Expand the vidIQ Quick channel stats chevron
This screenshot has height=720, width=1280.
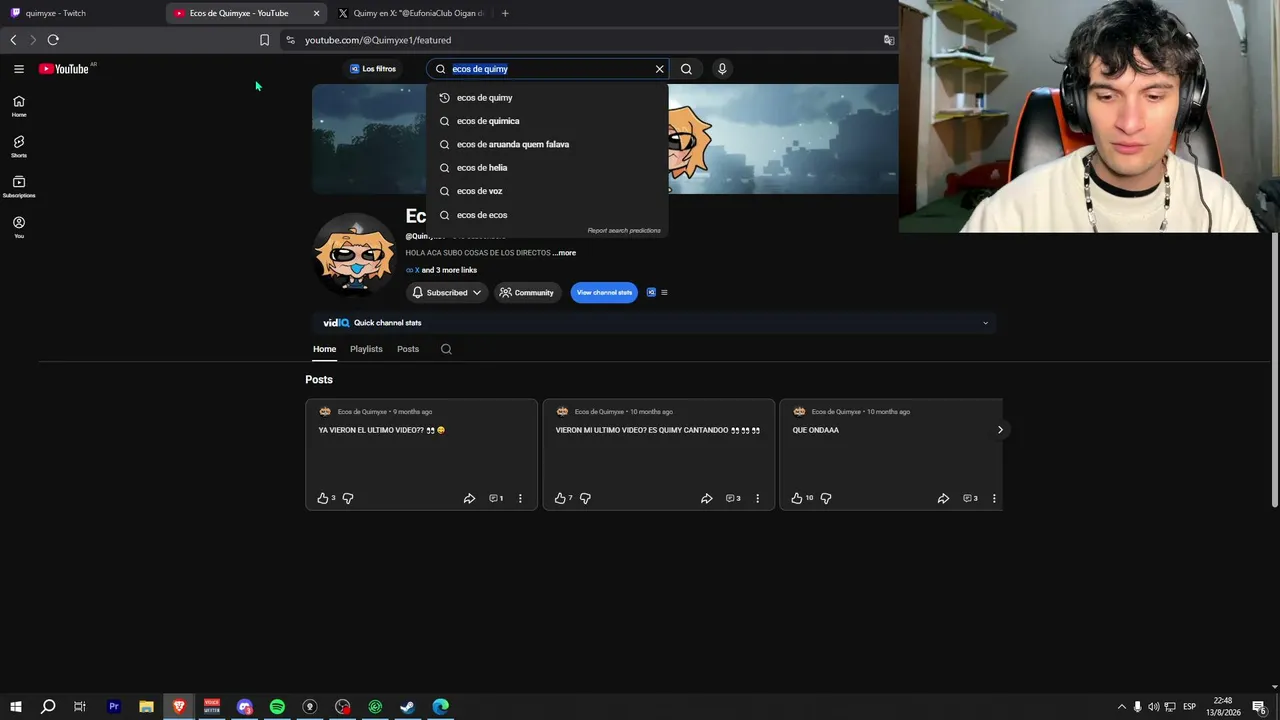click(985, 323)
